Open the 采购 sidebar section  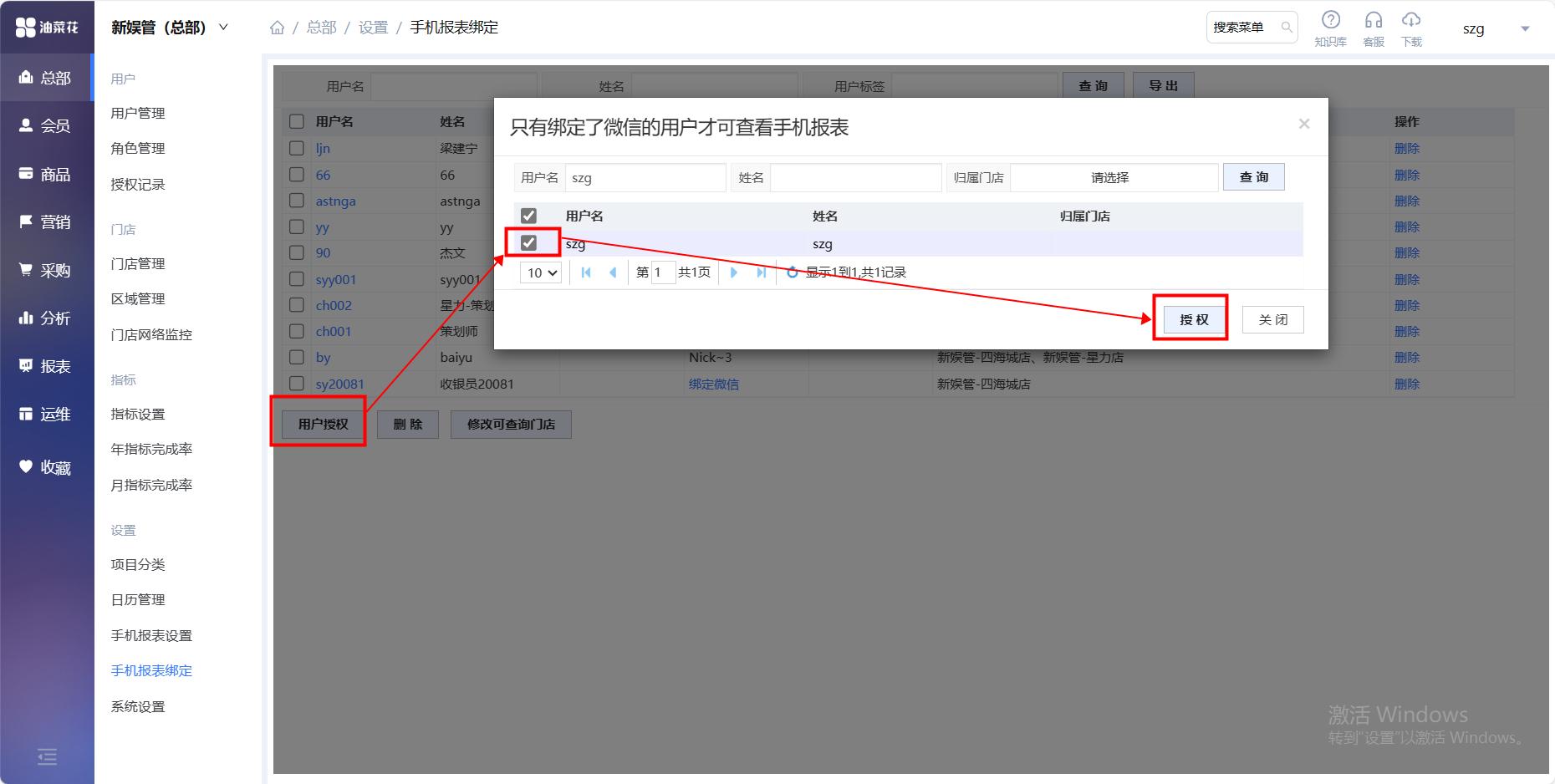click(46, 270)
